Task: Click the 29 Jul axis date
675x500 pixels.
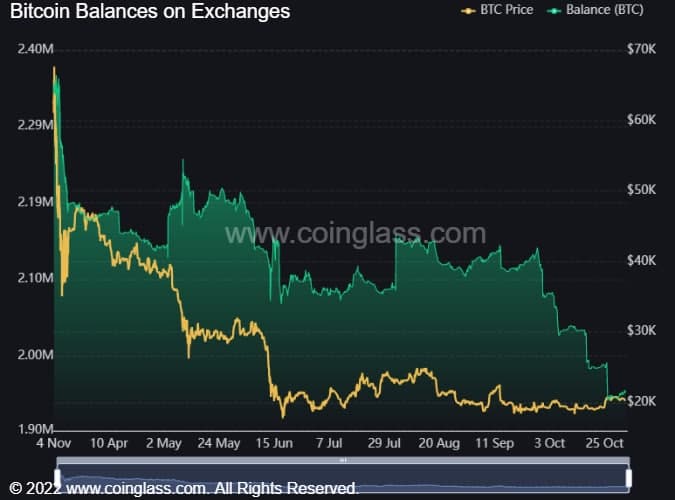Action: click(x=384, y=443)
